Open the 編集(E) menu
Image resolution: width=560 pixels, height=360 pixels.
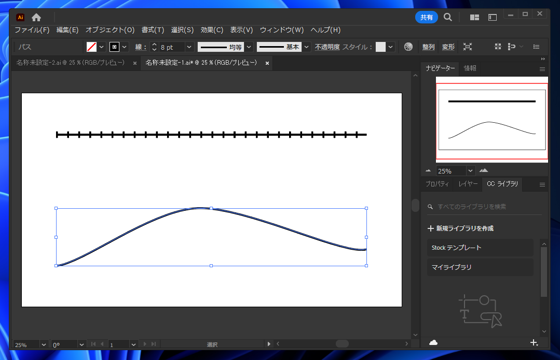click(x=67, y=30)
